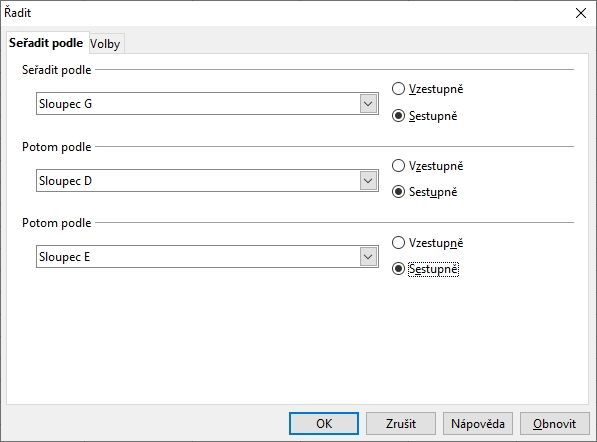Image resolution: width=597 pixels, height=442 pixels.
Task: Expand the Sloupec E dropdown arrow
Action: pyautogui.click(x=368, y=257)
